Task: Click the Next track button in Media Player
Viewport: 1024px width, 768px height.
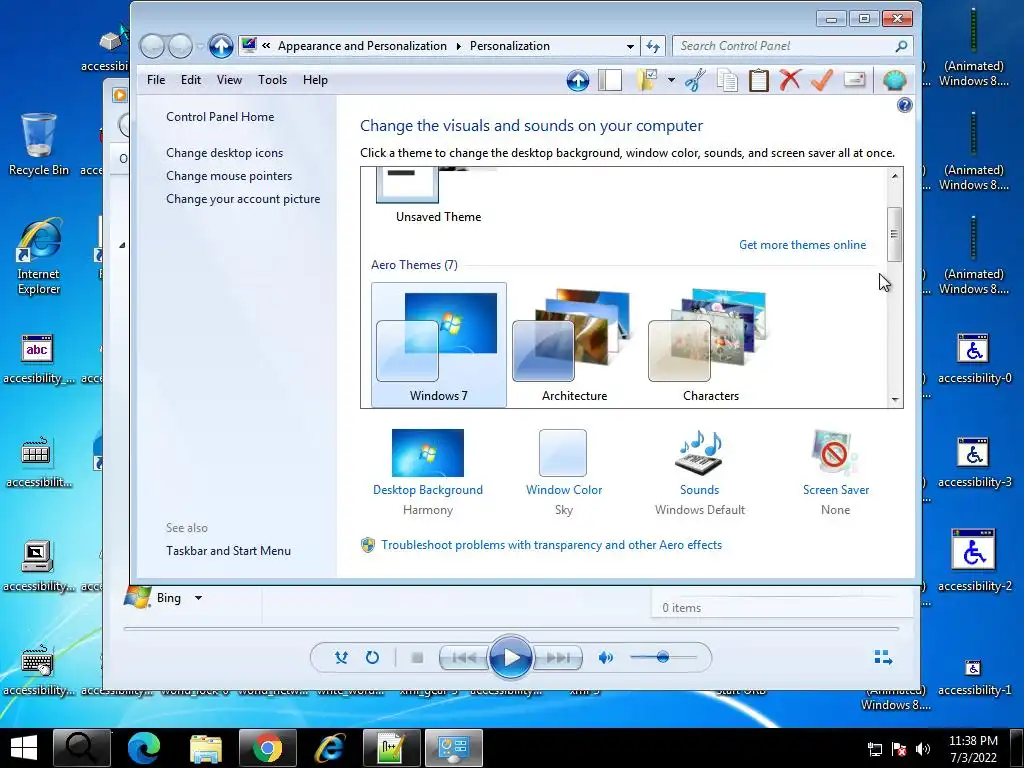Action: [557, 658]
